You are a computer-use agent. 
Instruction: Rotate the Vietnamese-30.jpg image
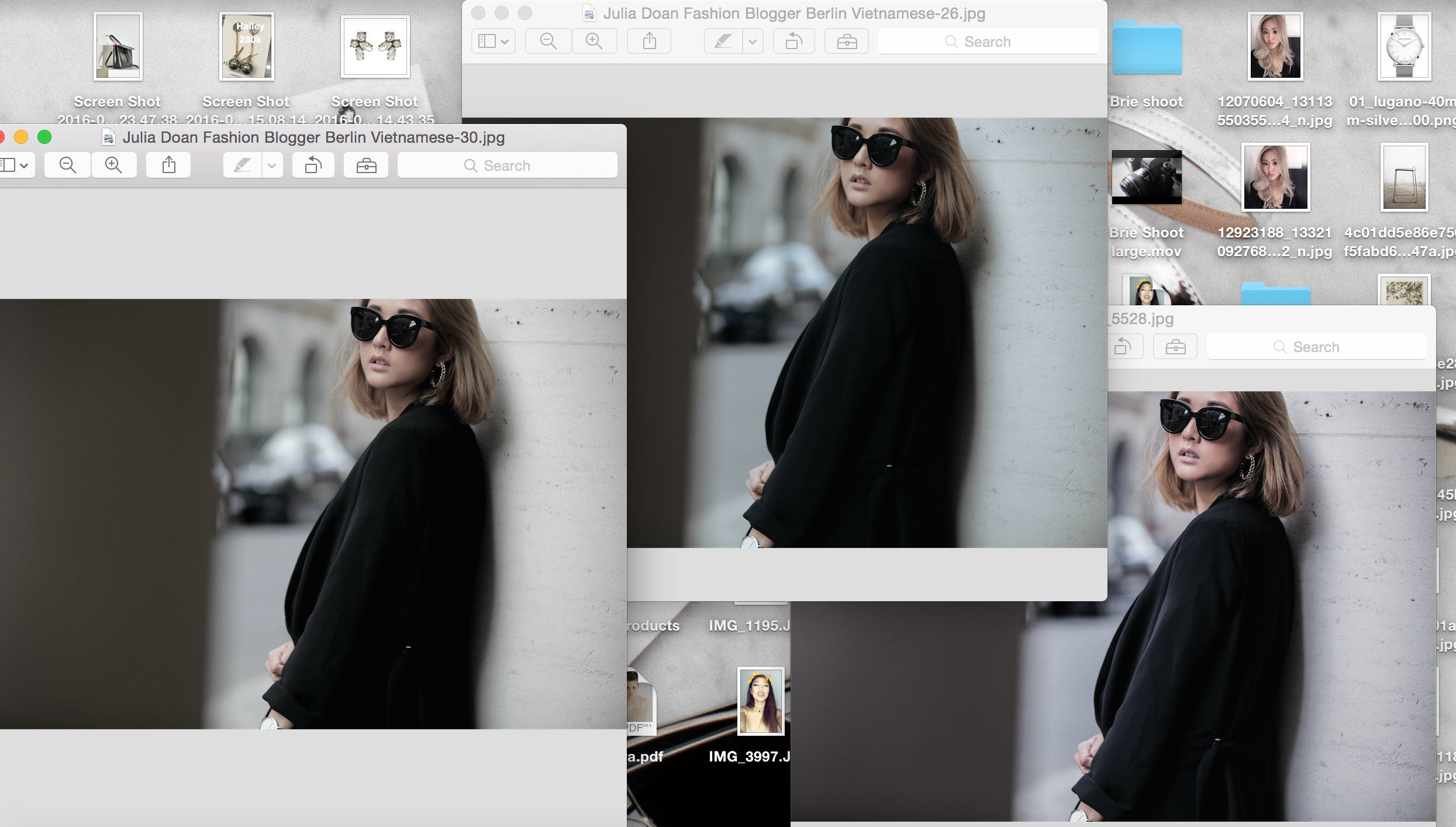[x=313, y=166]
